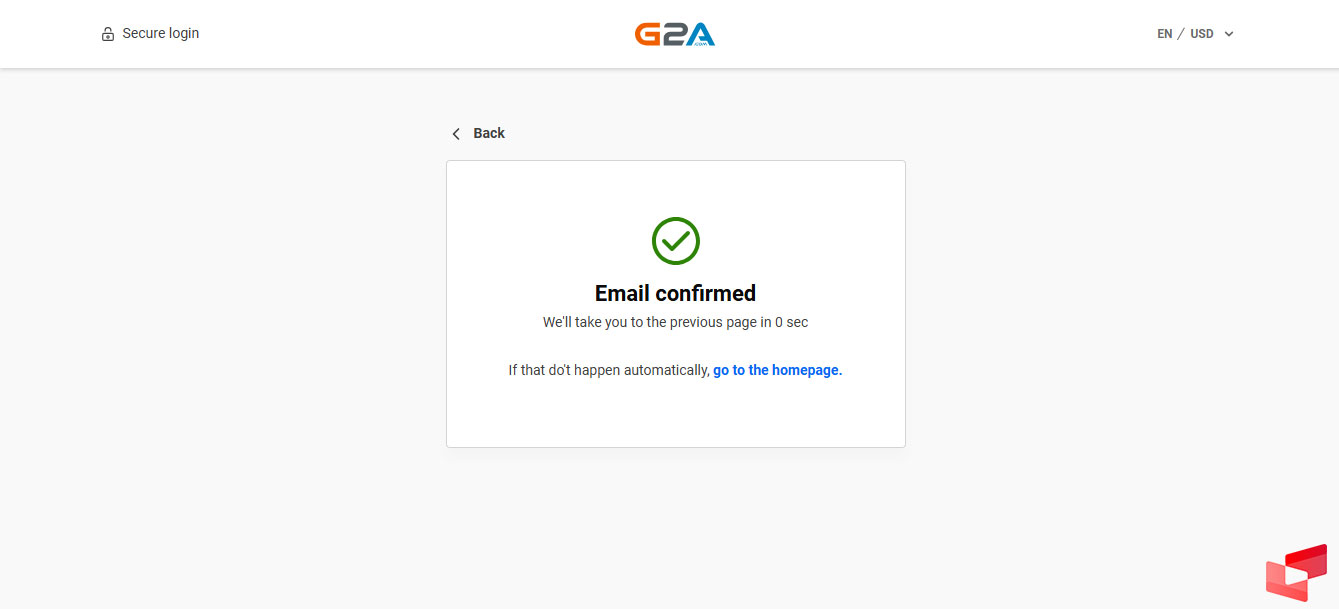Open the USD currency selector
1339x609 pixels.
(x=1202, y=34)
